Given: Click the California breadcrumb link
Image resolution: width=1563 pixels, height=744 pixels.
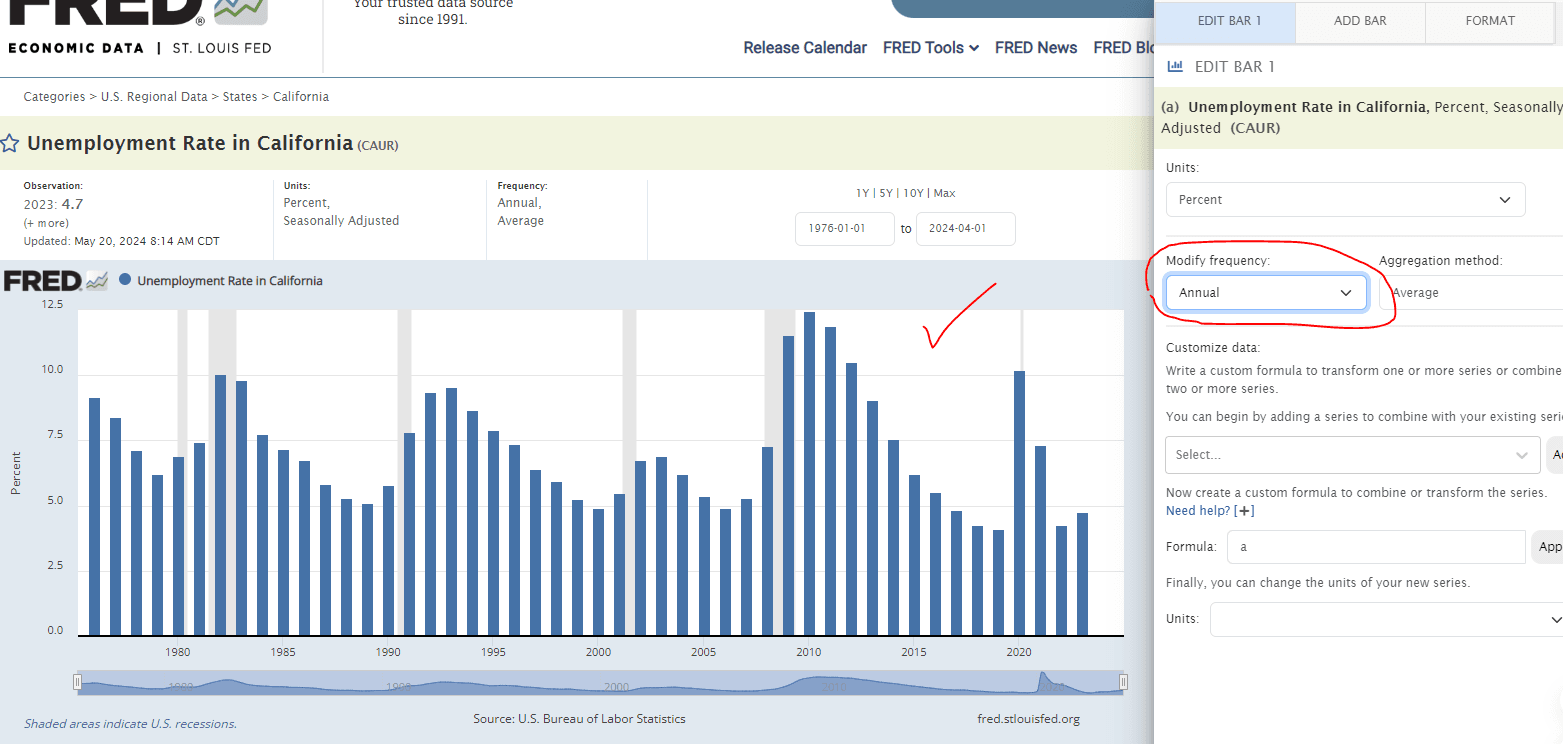Looking at the screenshot, I should click(x=301, y=97).
